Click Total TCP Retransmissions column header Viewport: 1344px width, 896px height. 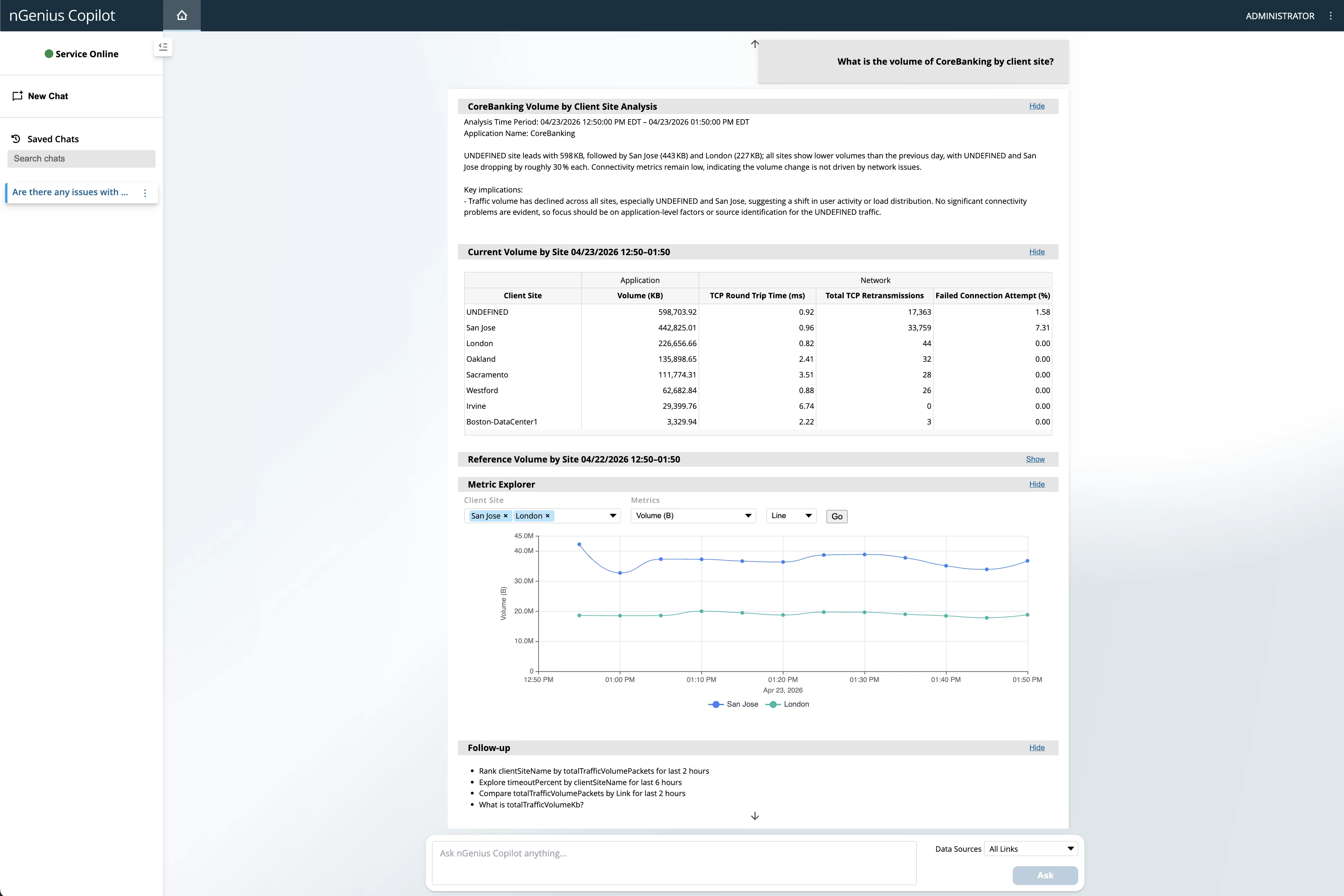pos(874,296)
